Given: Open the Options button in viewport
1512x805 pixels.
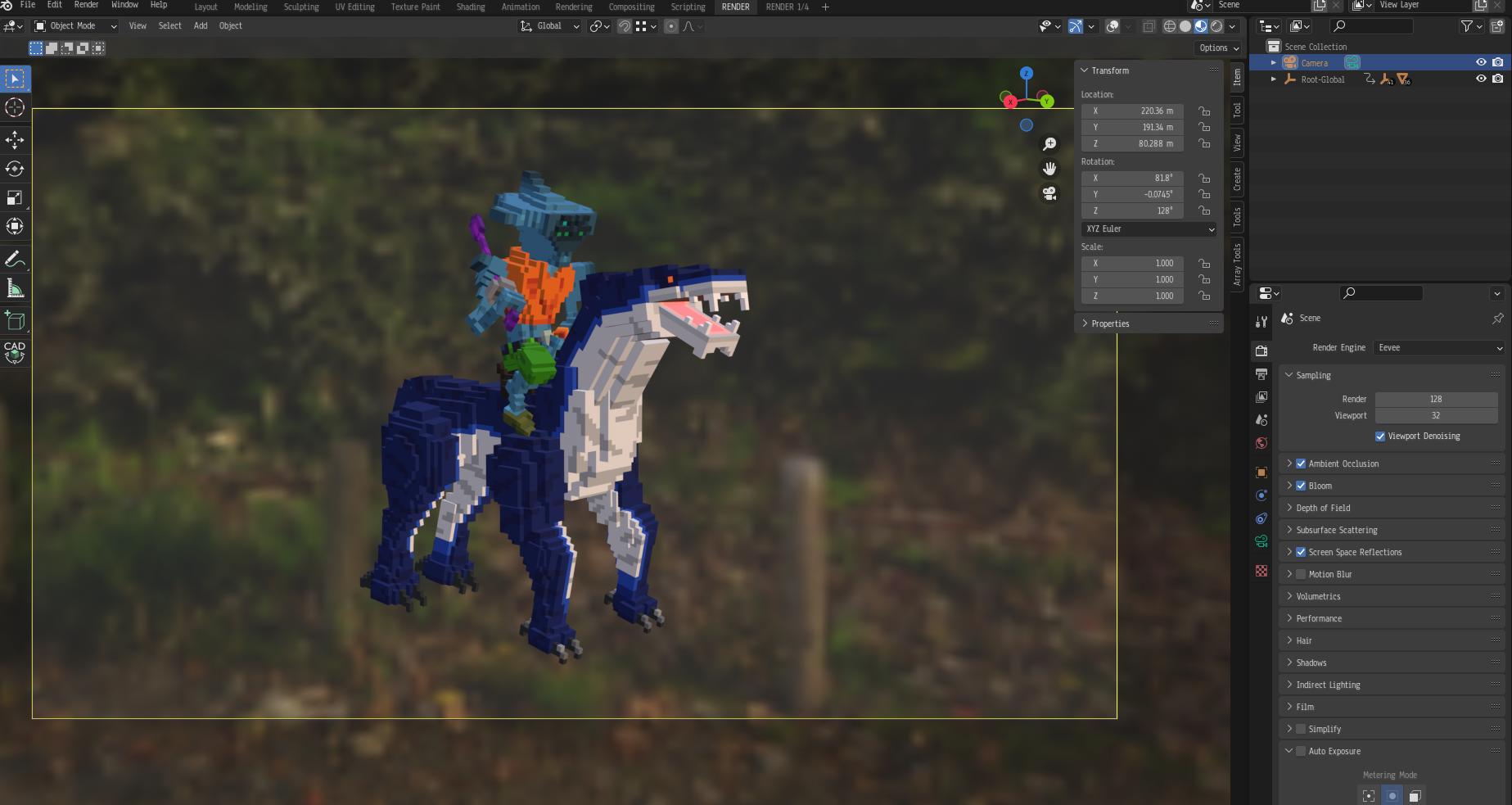Looking at the screenshot, I should [1218, 48].
